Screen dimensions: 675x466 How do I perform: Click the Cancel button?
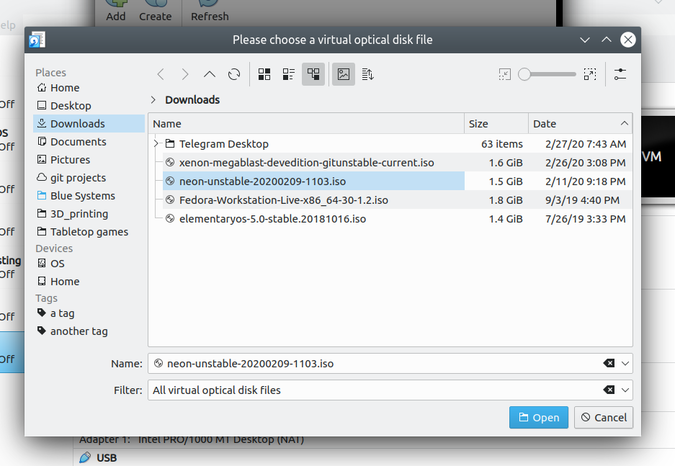603,417
